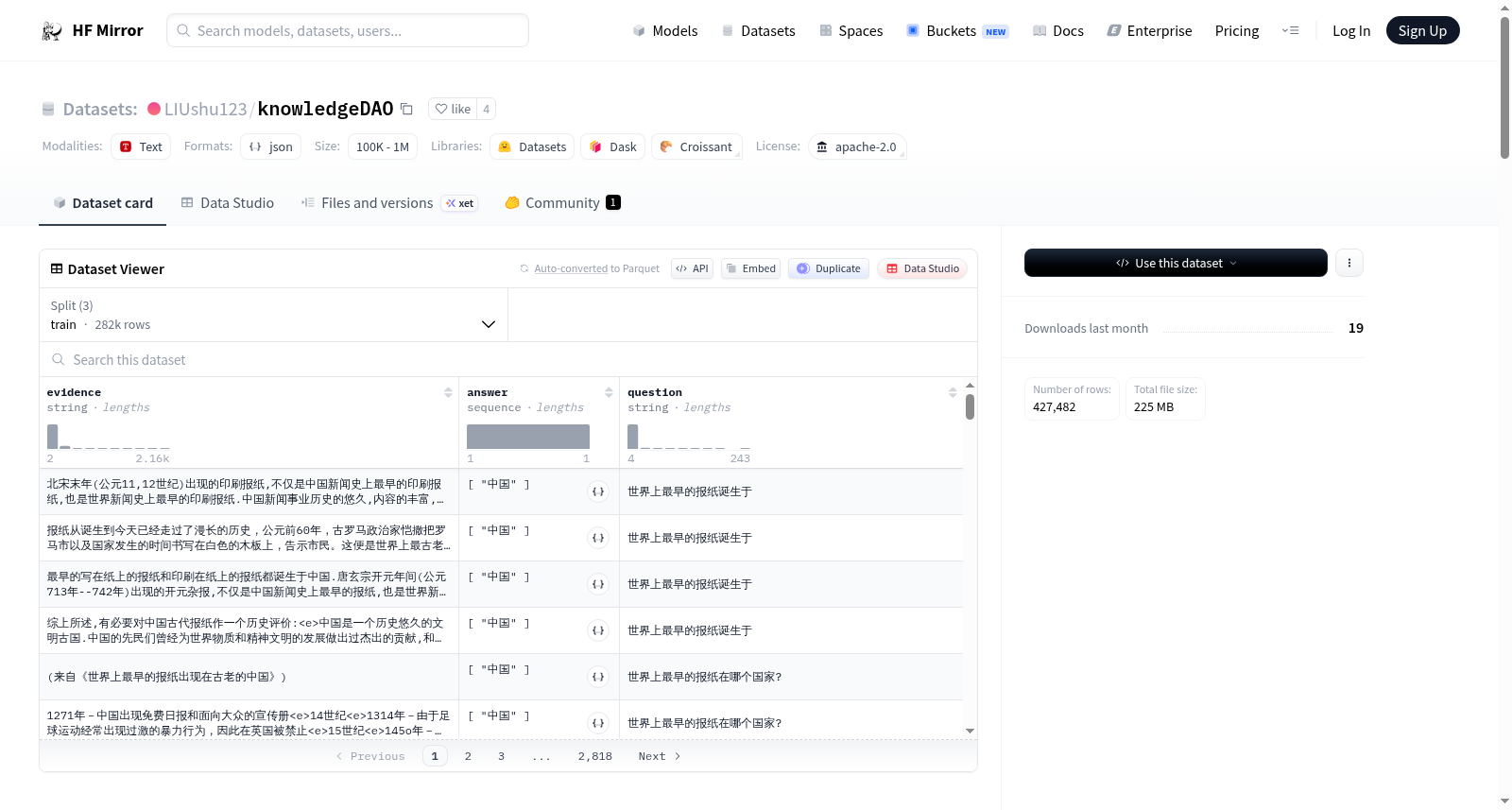Click the Pricing link

[x=1237, y=30]
